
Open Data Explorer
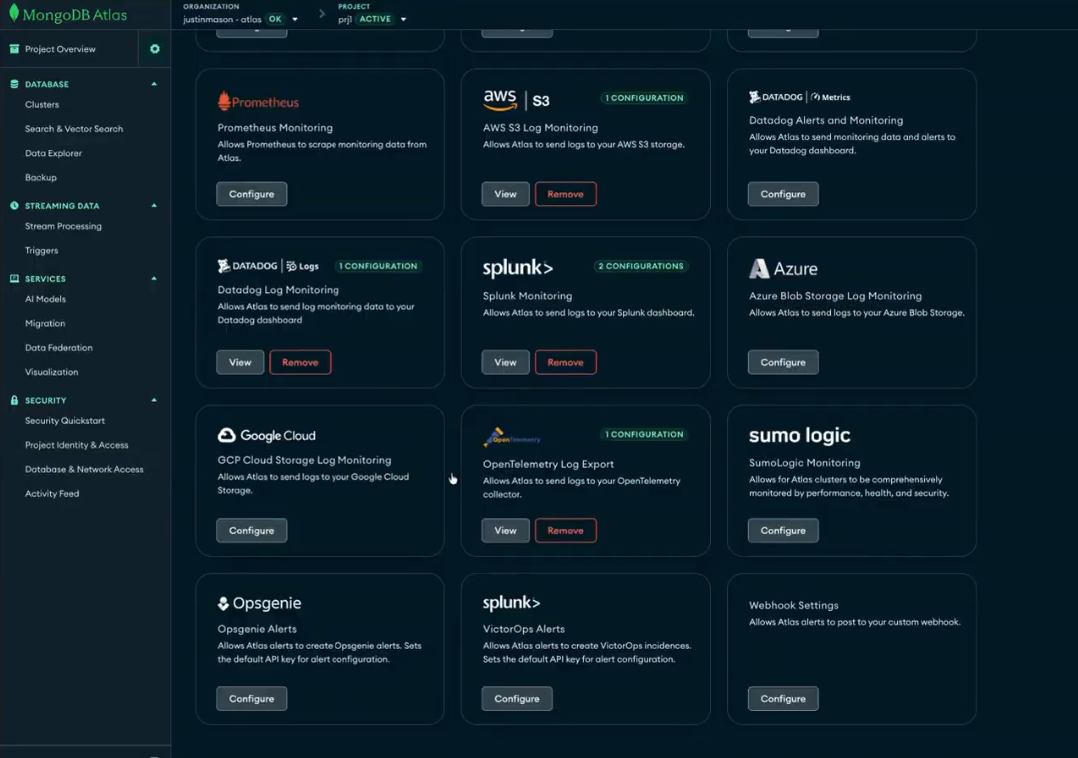pyautogui.click(x=54, y=153)
